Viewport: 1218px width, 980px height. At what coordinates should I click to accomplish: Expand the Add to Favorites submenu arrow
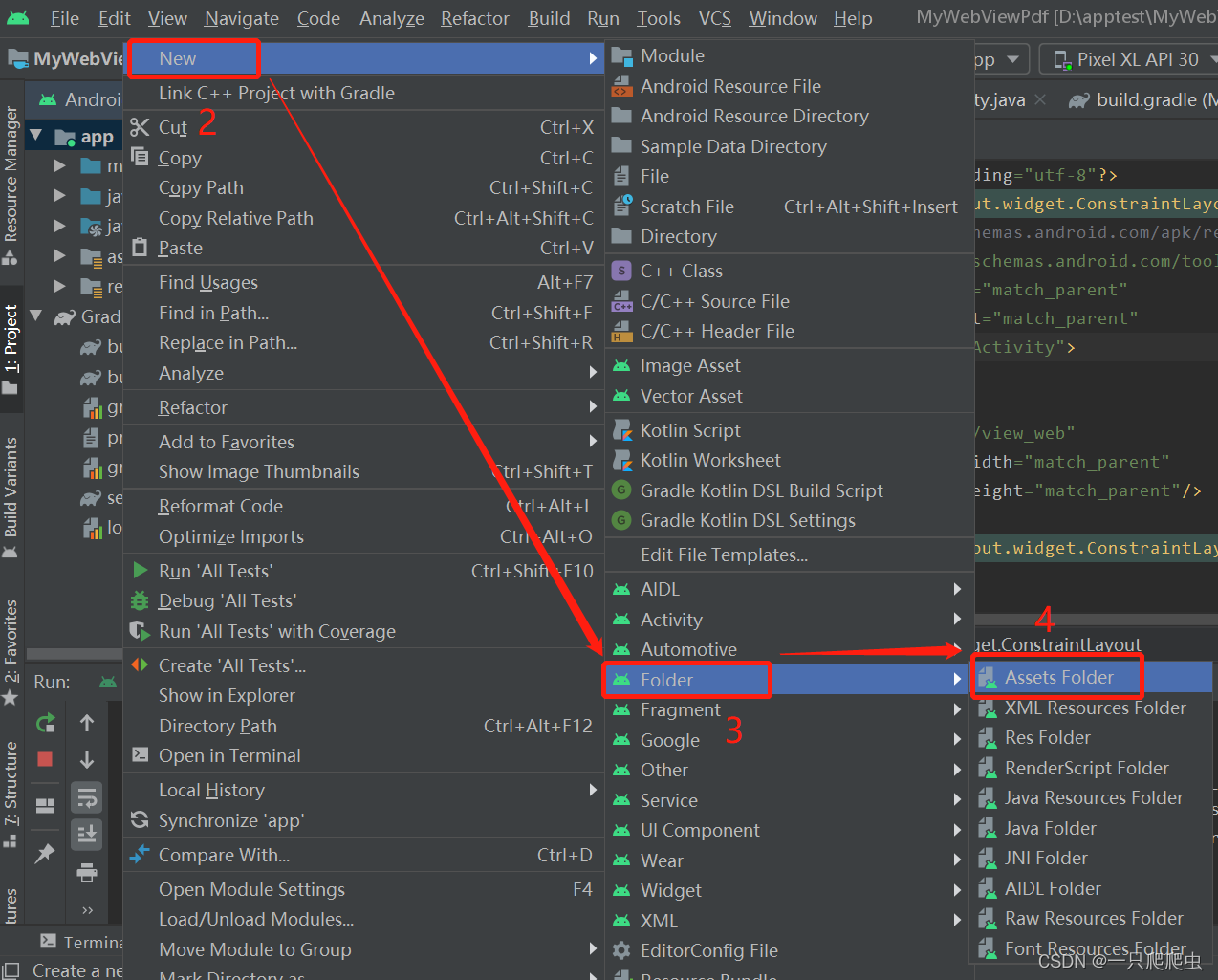593,442
